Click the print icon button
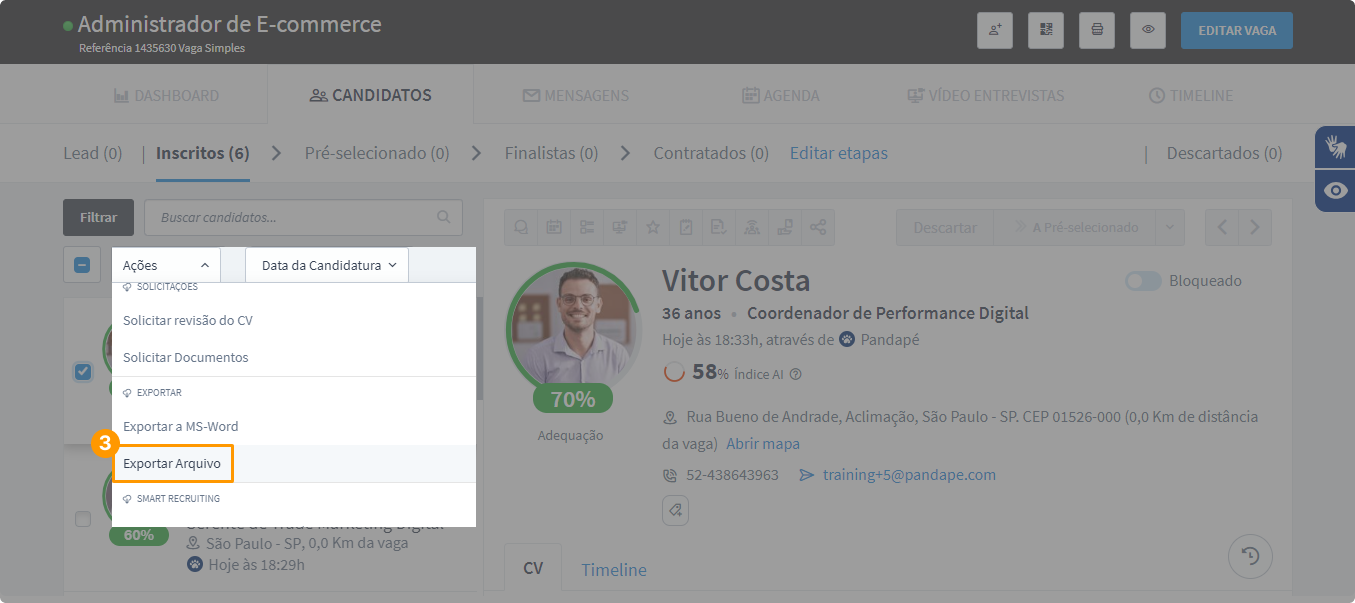 click(1097, 30)
